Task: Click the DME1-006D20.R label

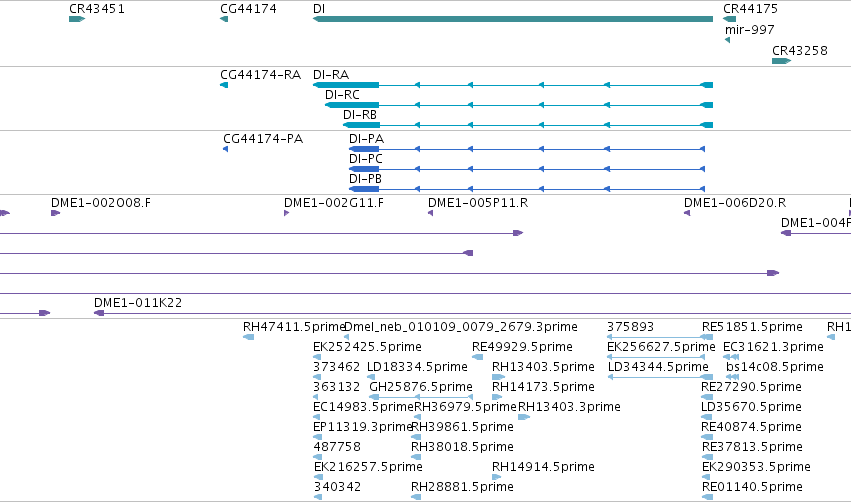Action: 735,203
